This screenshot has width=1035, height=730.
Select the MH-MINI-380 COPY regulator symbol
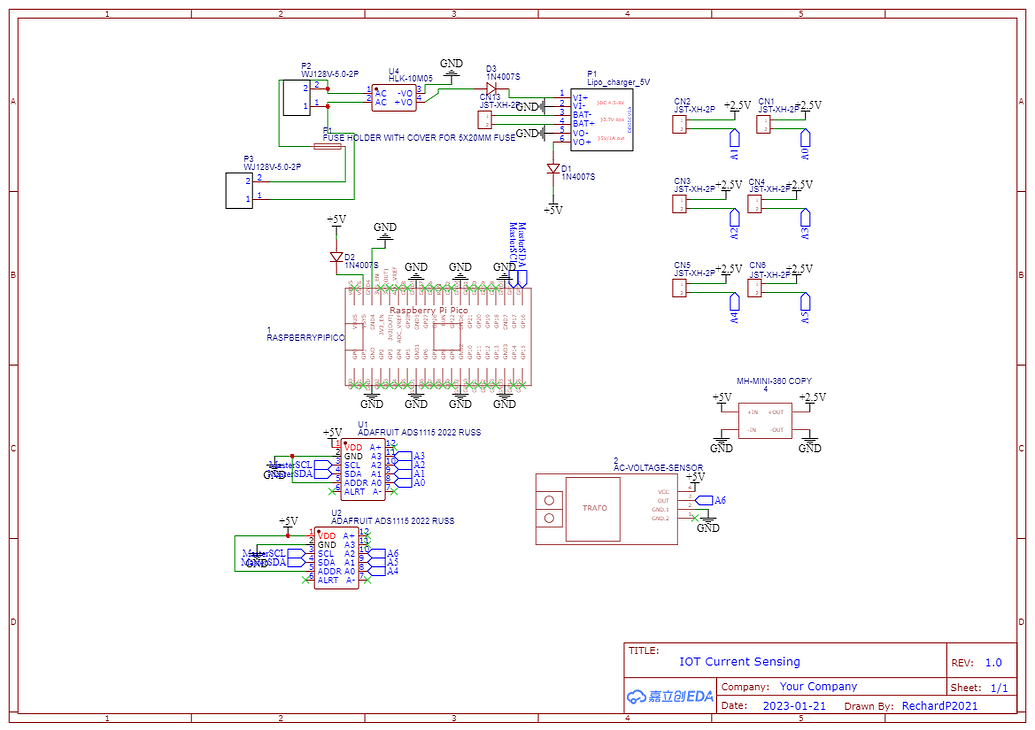(x=766, y=420)
